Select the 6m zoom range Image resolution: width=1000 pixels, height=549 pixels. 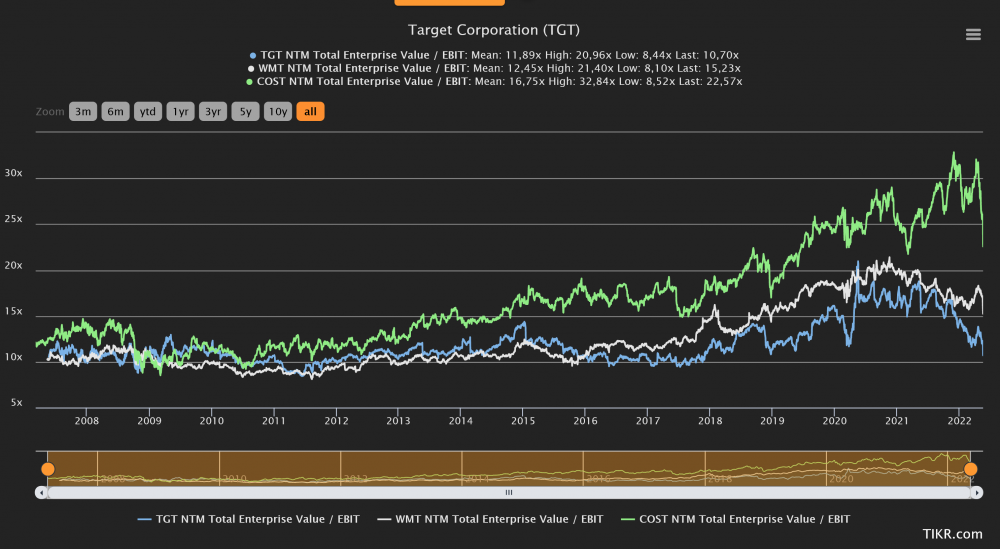tap(115, 112)
